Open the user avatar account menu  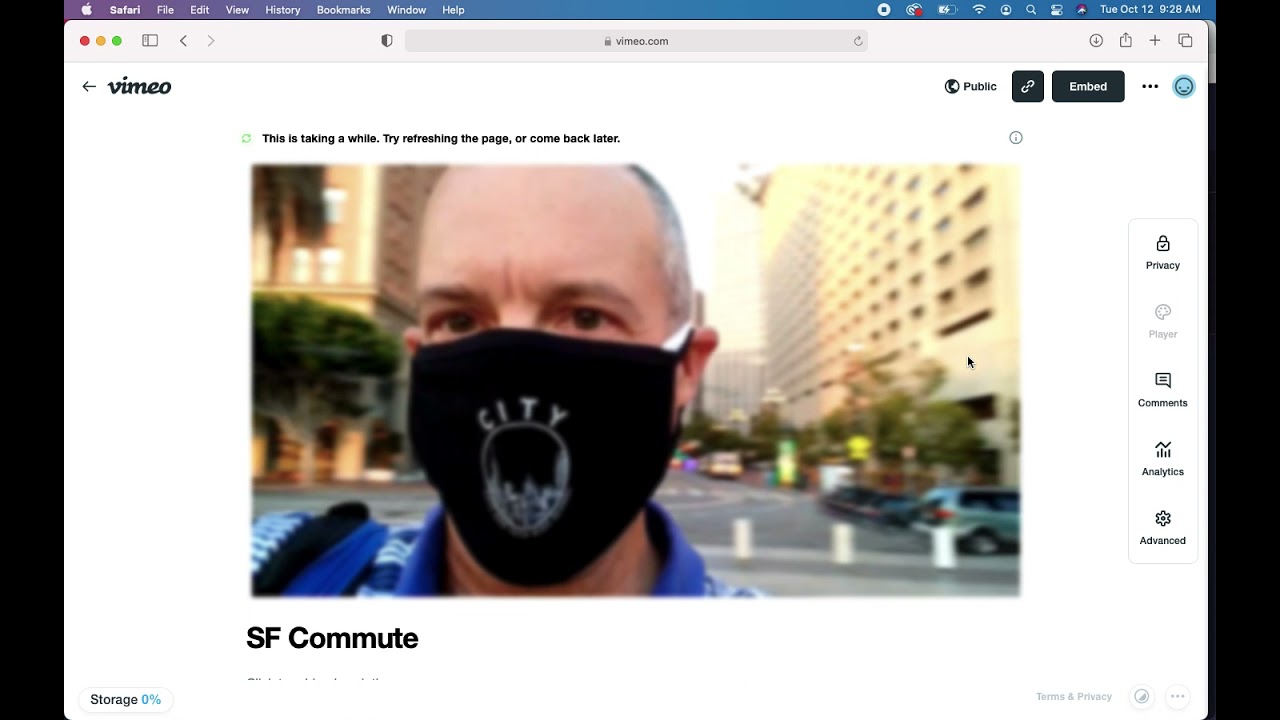[x=1184, y=87]
